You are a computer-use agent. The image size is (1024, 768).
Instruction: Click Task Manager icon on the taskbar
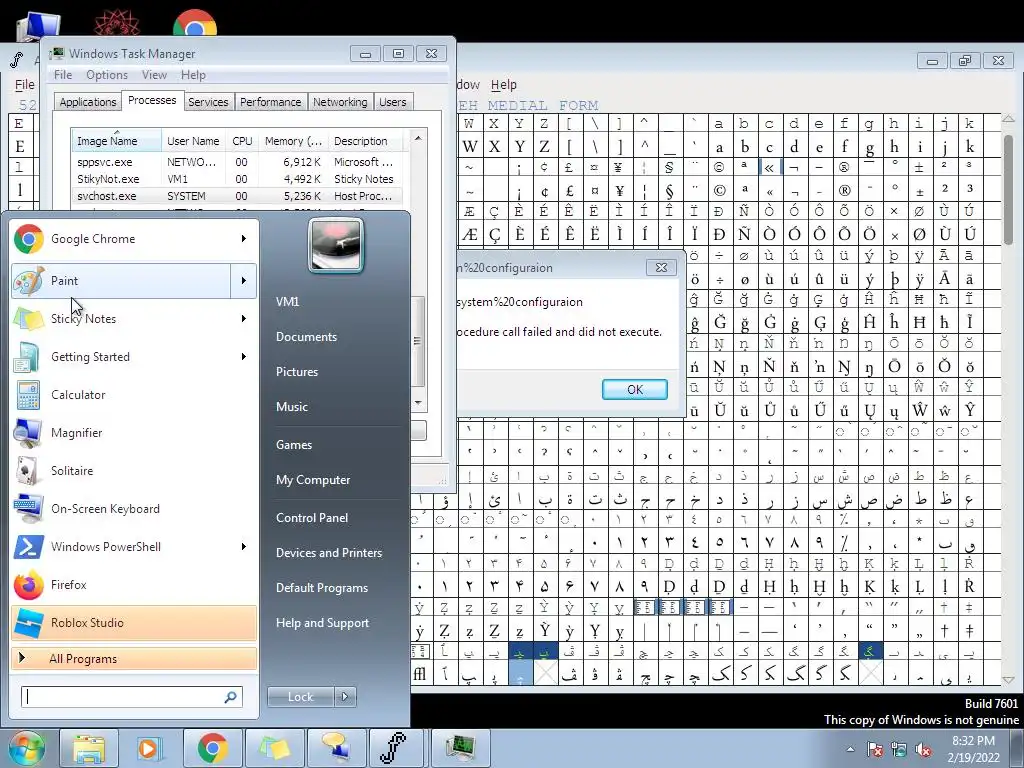click(x=460, y=748)
